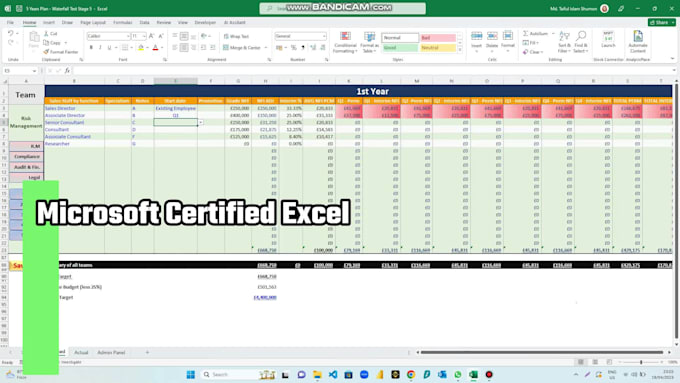Increase font size with larger A
680x383 pixels.
[x=151, y=36]
